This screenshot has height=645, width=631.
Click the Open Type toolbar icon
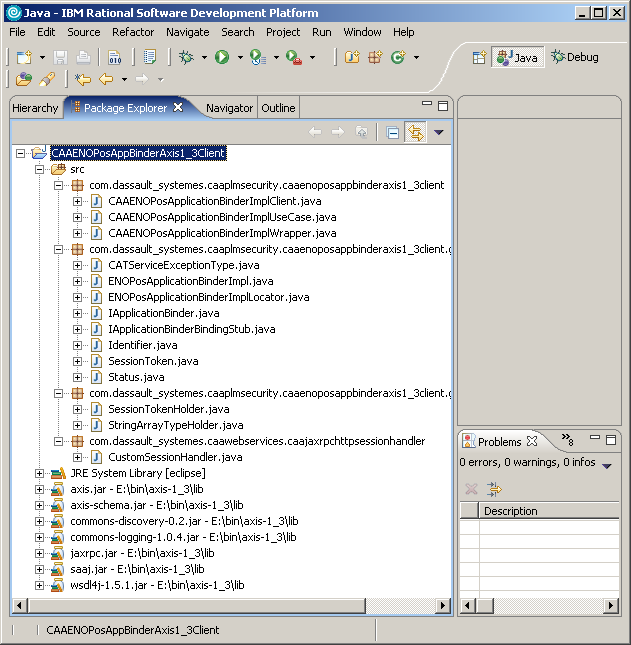coord(23,79)
